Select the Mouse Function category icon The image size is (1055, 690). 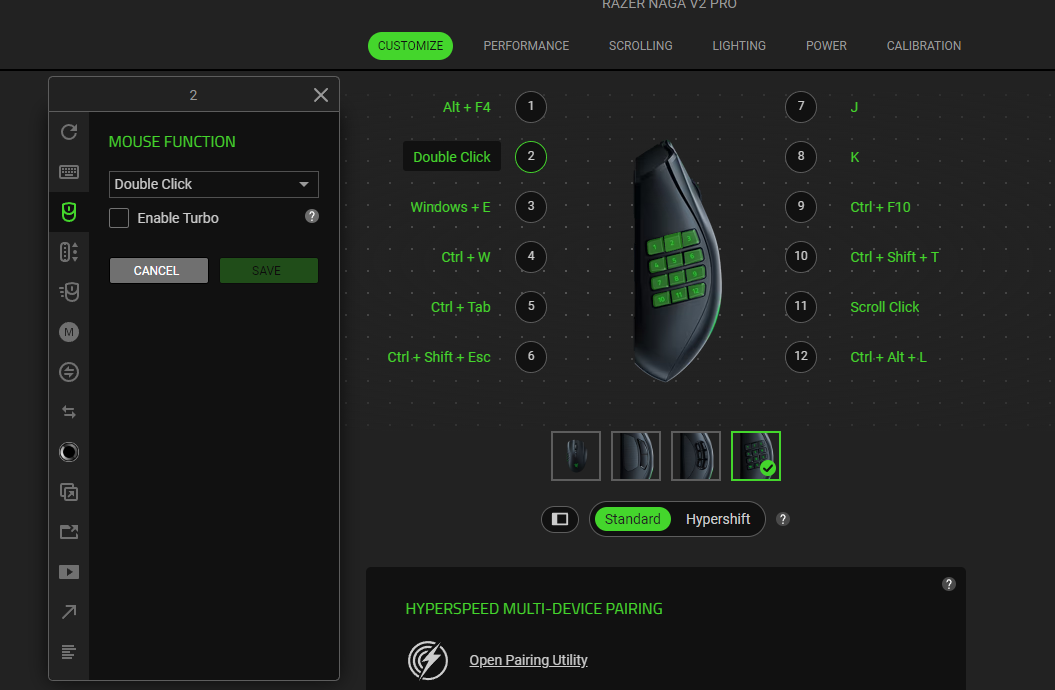point(69,212)
